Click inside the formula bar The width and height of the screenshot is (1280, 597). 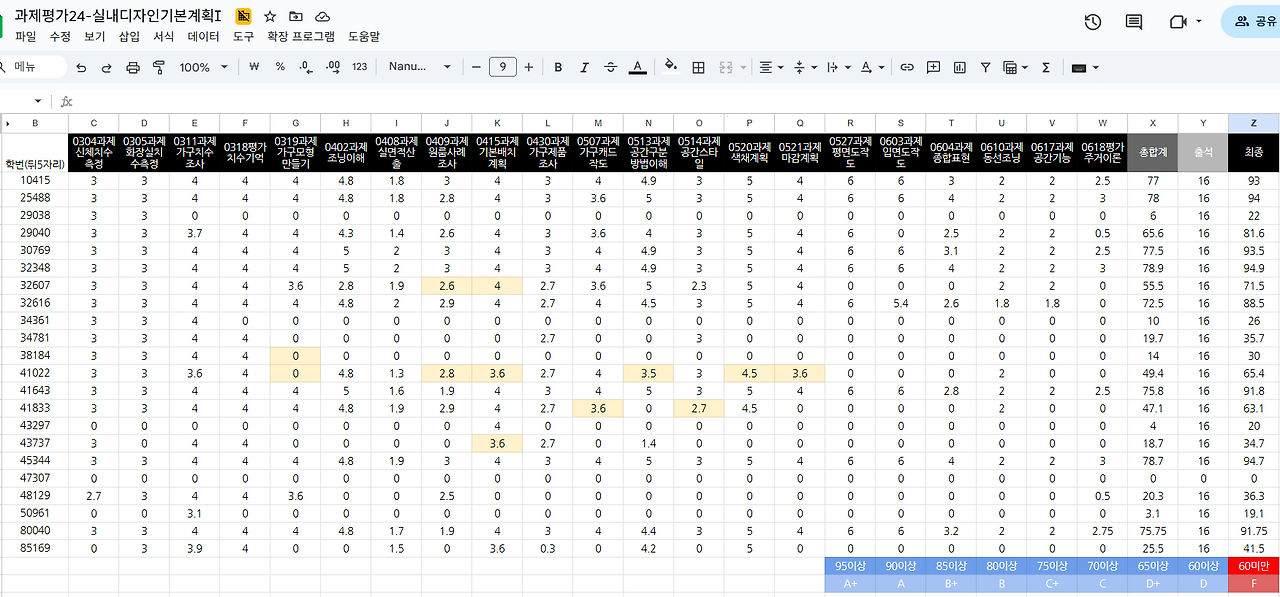(300, 100)
